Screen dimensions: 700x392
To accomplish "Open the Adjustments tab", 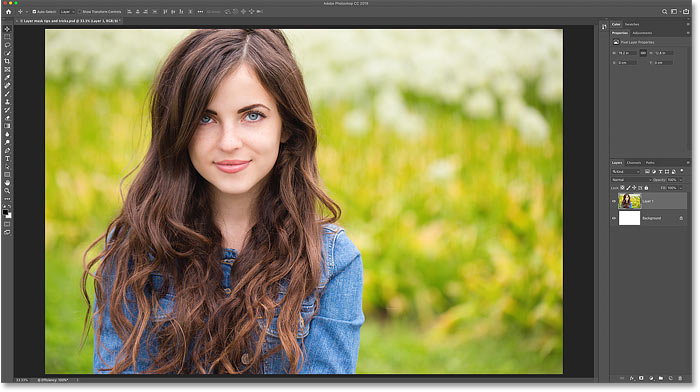I will click(x=642, y=33).
